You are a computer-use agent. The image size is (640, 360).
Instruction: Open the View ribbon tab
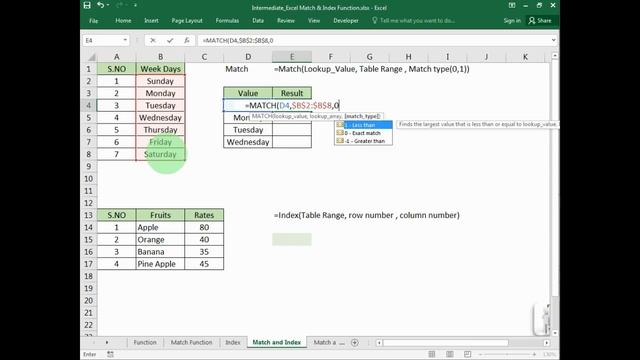[313, 20]
